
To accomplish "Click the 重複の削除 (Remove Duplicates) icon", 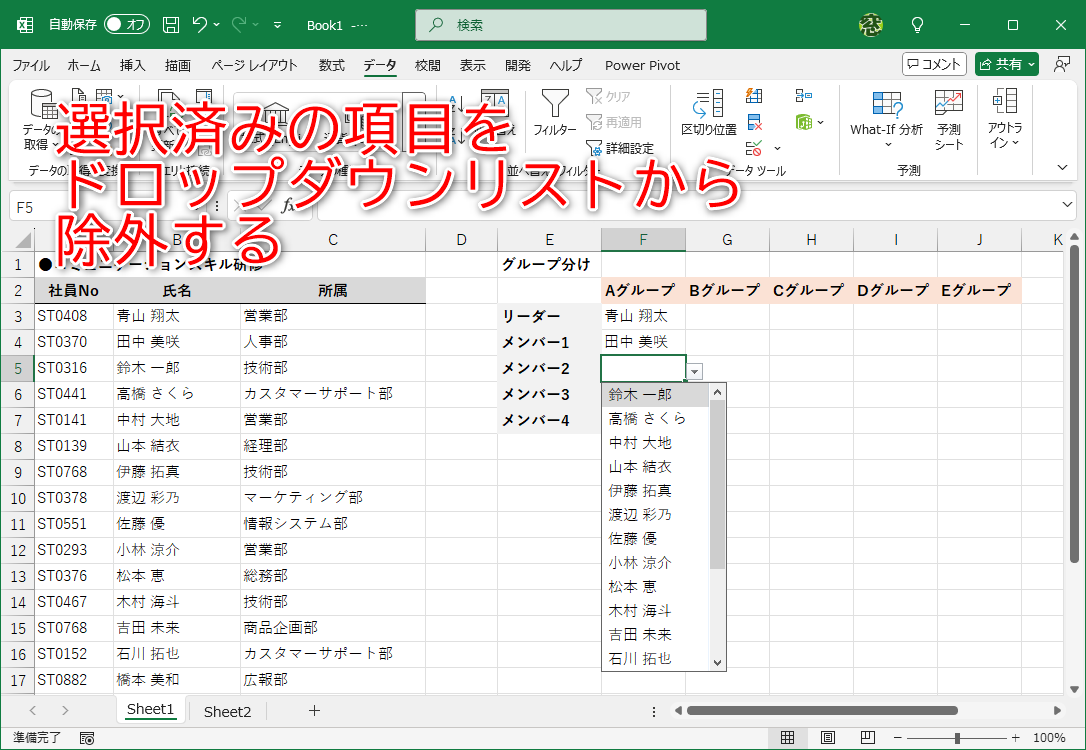I will click(x=753, y=122).
